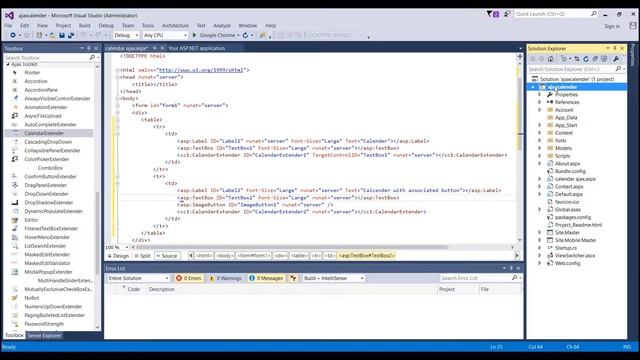Click the Description column header in Error List
The height and width of the screenshot is (360, 640).
pos(162,289)
